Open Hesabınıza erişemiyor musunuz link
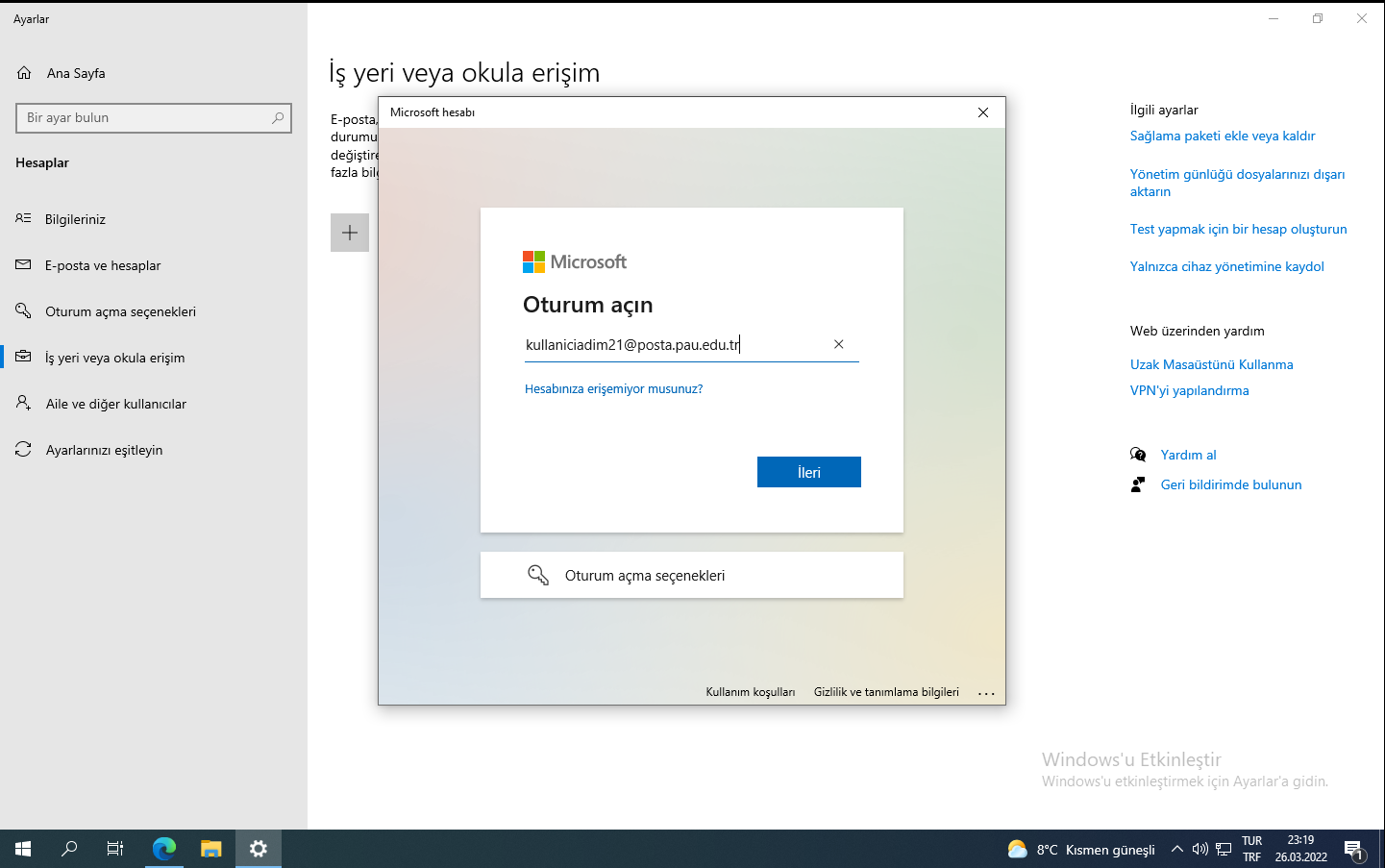Screen dimensions: 1385x868 click(613, 389)
